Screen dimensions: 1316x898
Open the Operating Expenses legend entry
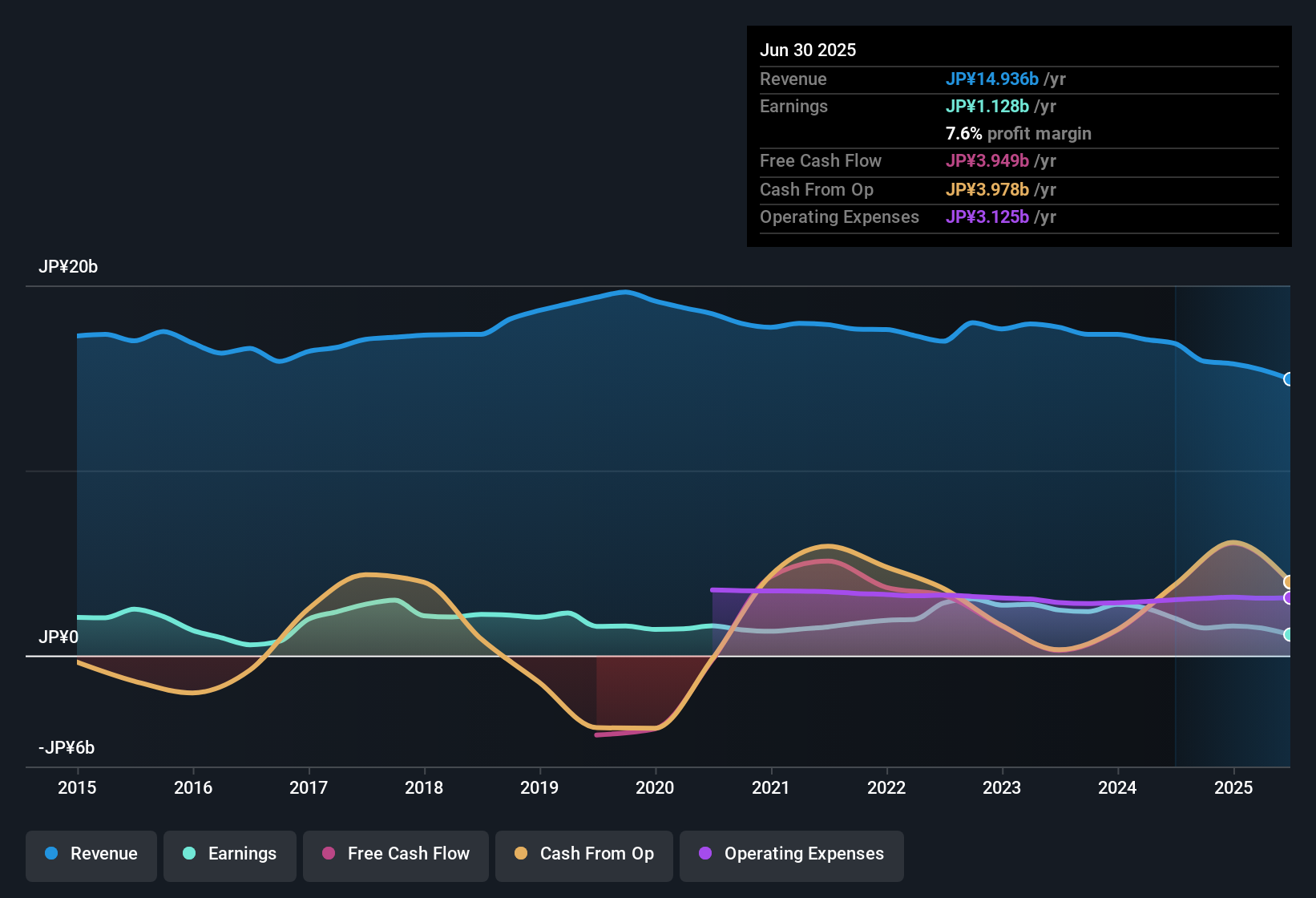pos(791,854)
